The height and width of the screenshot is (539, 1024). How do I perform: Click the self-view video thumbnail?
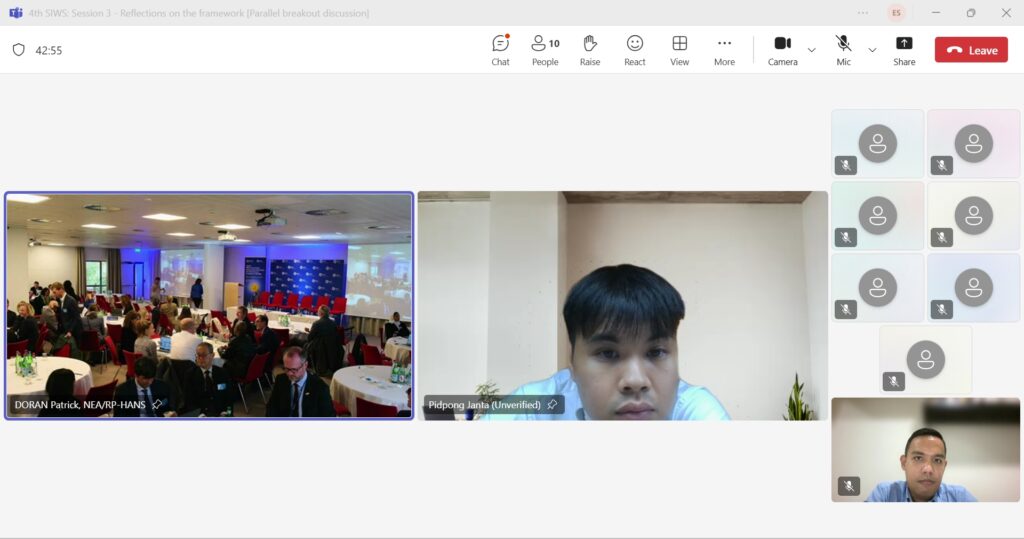925,449
